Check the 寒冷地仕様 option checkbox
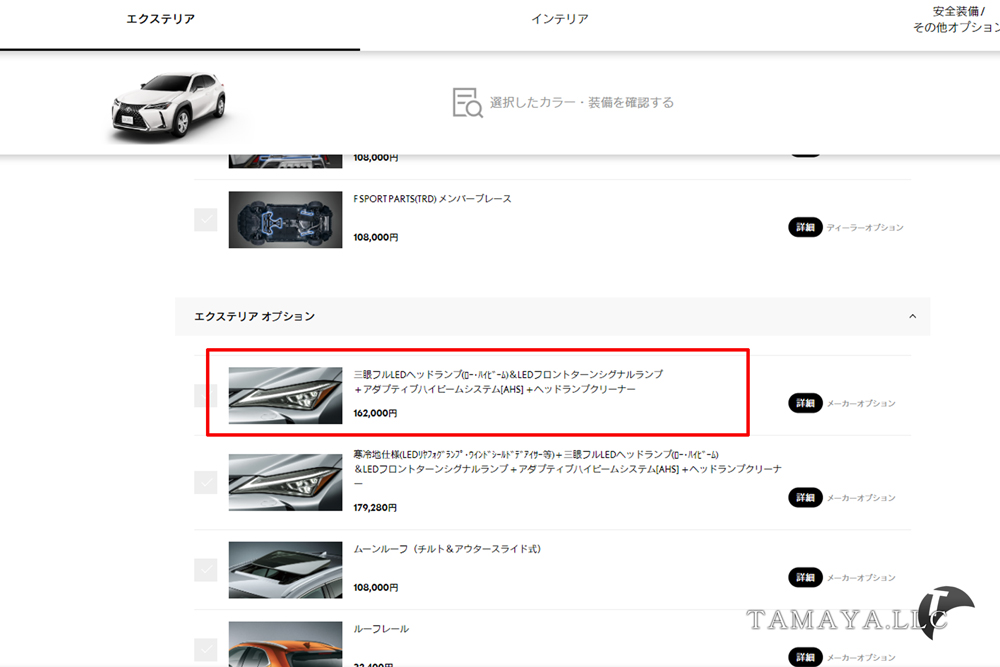The height and width of the screenshot is (667, 1000). pyautogui.click(x=205, y=482)
